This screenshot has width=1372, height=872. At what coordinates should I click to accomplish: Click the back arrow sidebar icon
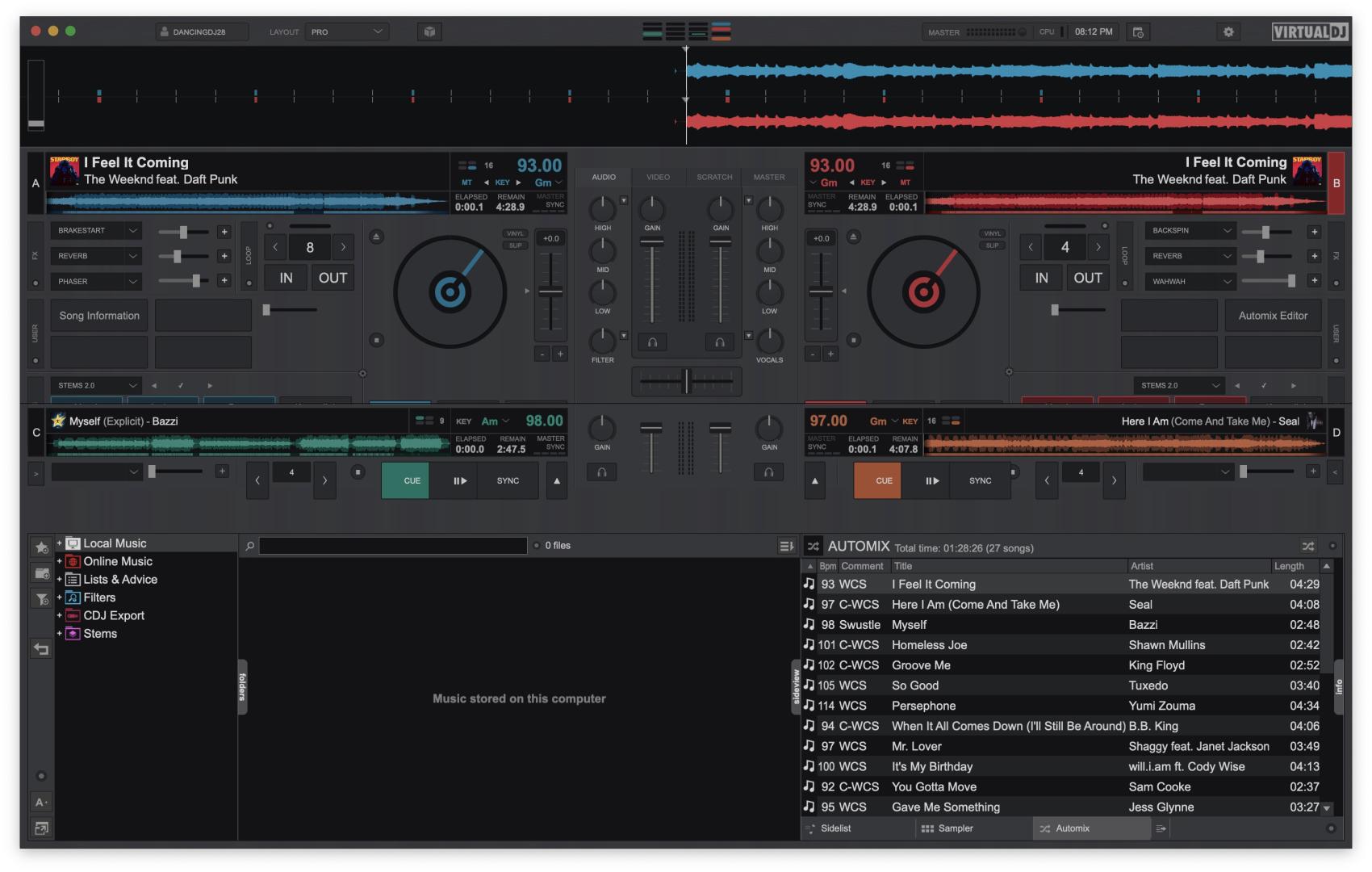coord(42,648)
